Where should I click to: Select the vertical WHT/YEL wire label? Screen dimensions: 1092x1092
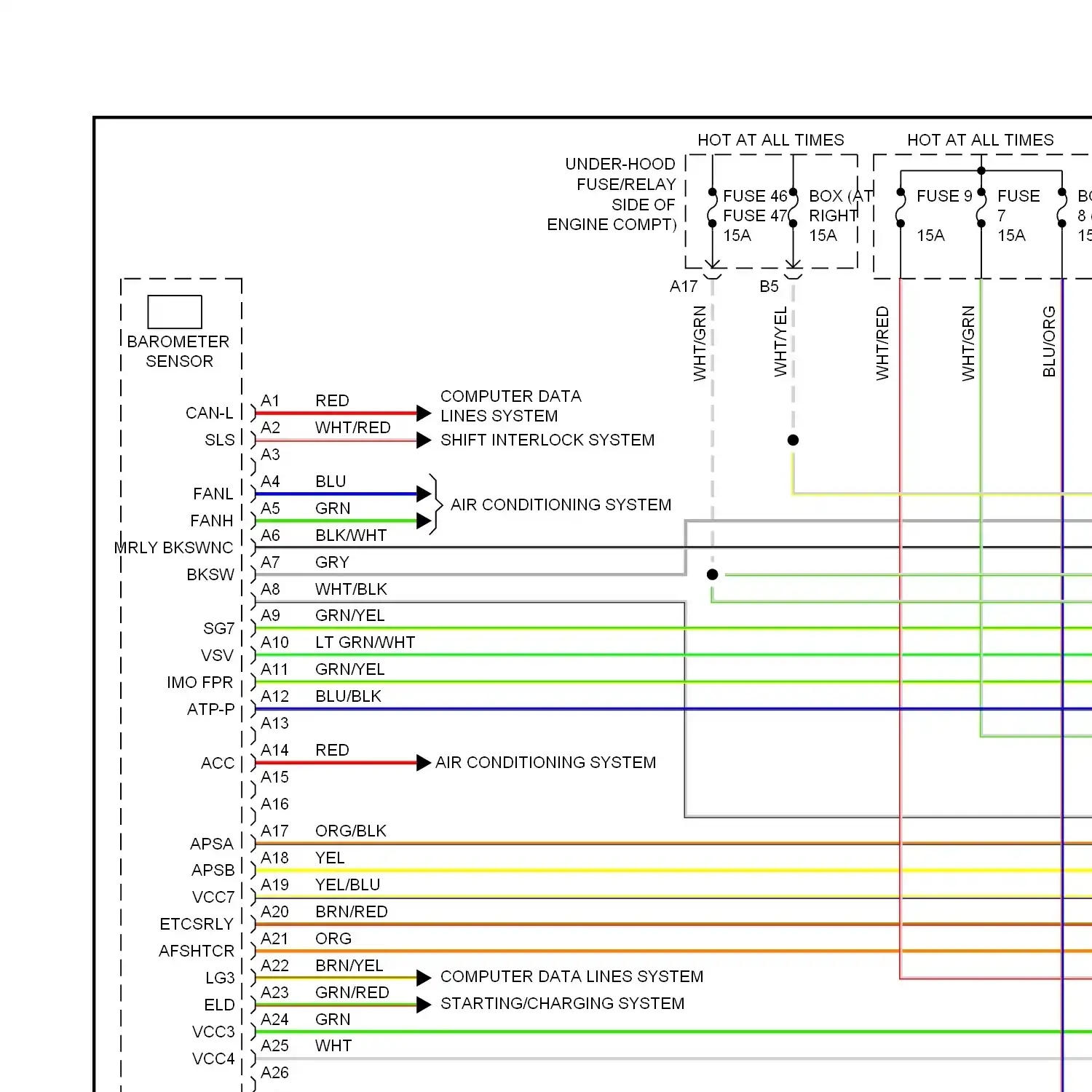tap(780, 342)
